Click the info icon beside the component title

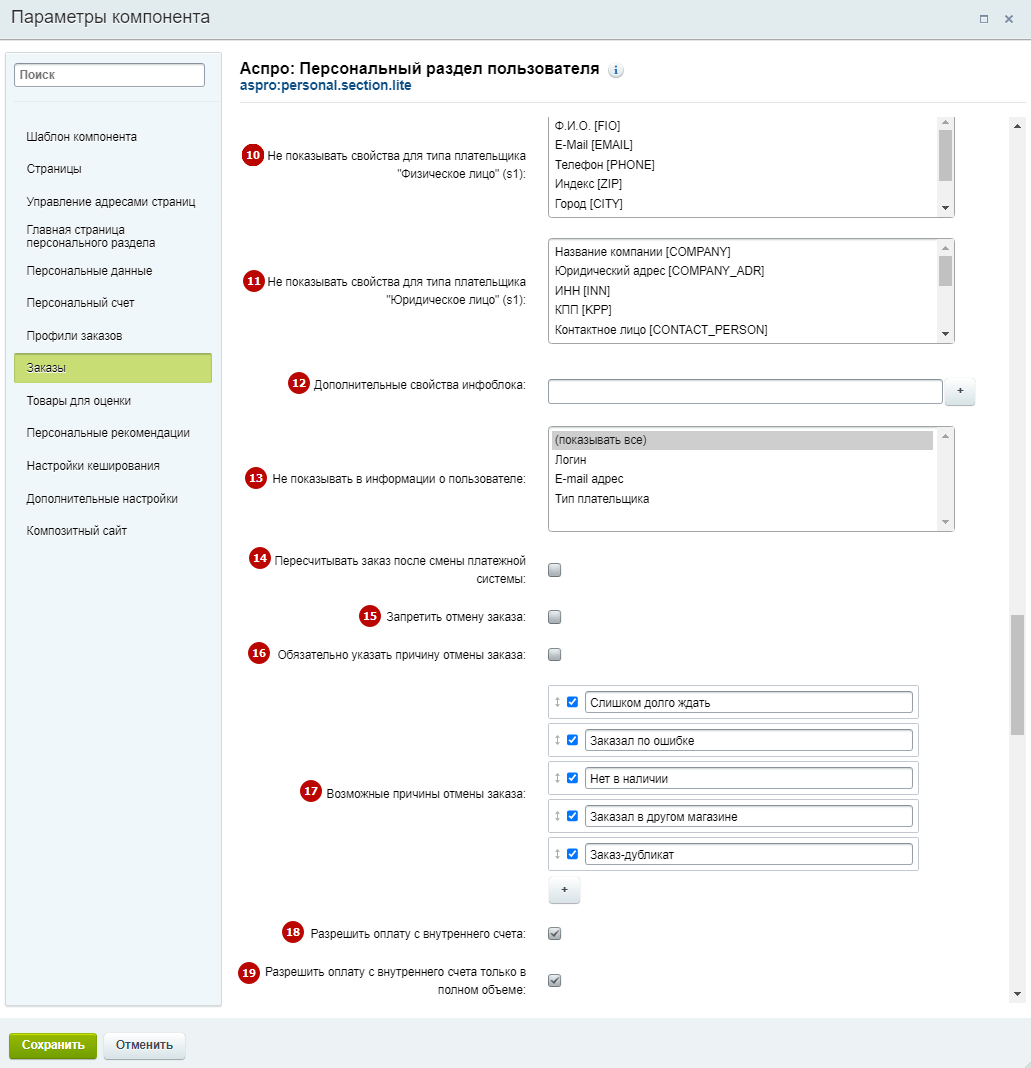616,70
